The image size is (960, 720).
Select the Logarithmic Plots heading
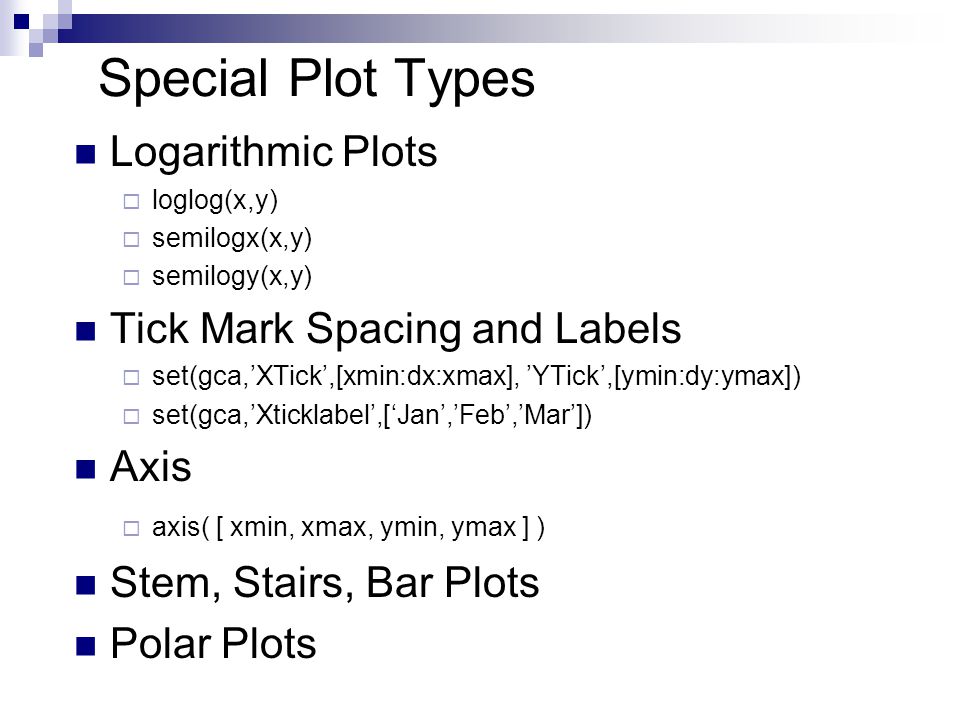(273, 153)
